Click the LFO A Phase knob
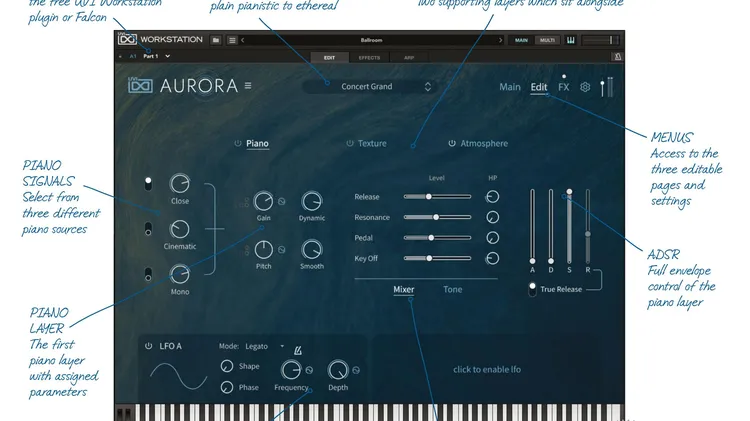Viewport: 750px width, 421px height. pos(227,387)
